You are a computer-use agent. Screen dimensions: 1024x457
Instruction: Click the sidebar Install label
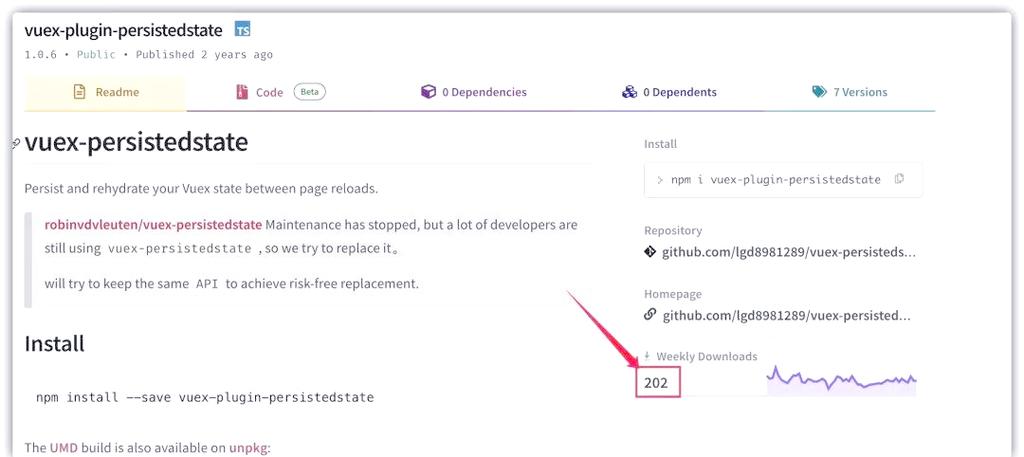click(x=660, y=144)
